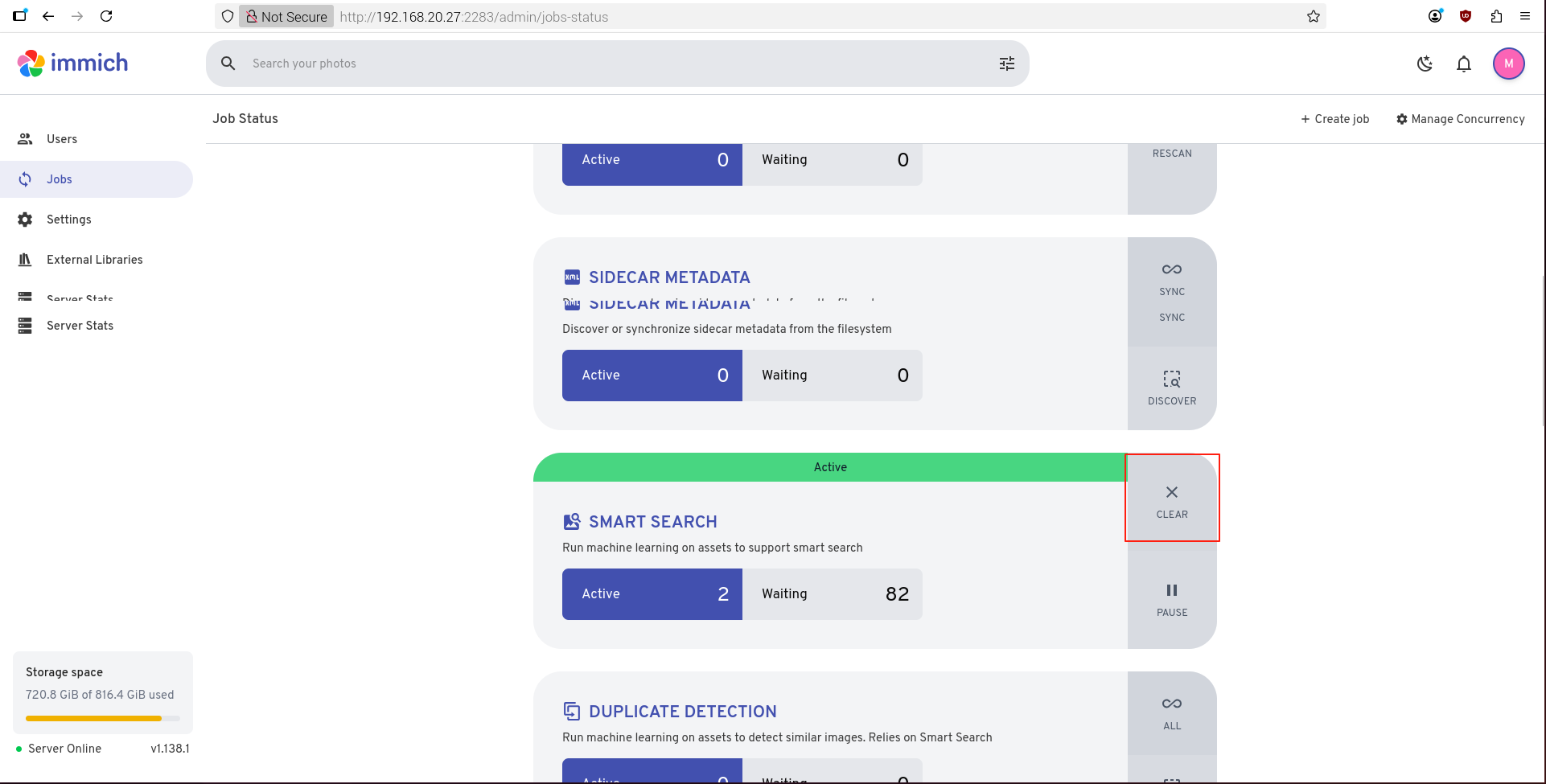Open user profile avatar M

1508,64
